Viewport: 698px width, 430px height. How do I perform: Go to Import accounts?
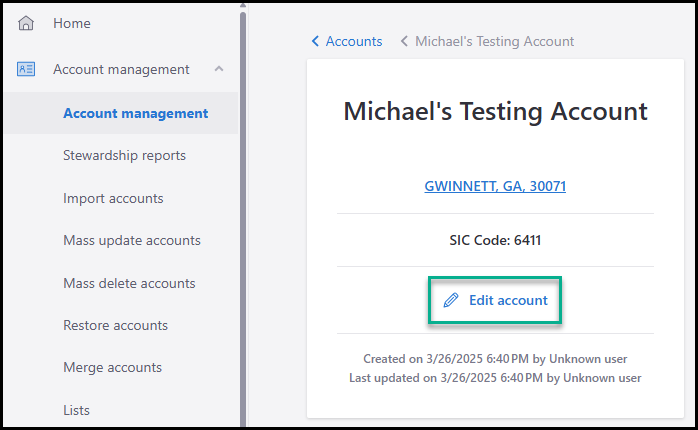113,198
